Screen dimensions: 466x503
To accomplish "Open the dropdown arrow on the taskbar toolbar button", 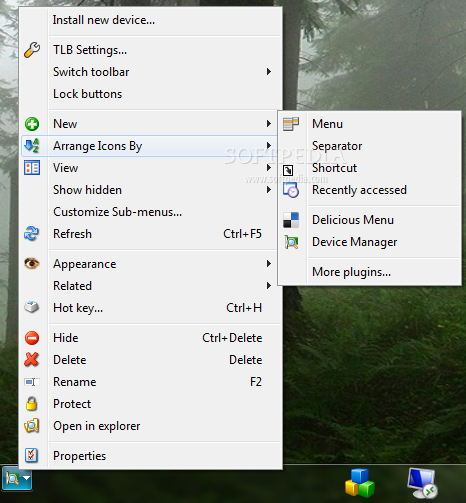I will (26, 478).
